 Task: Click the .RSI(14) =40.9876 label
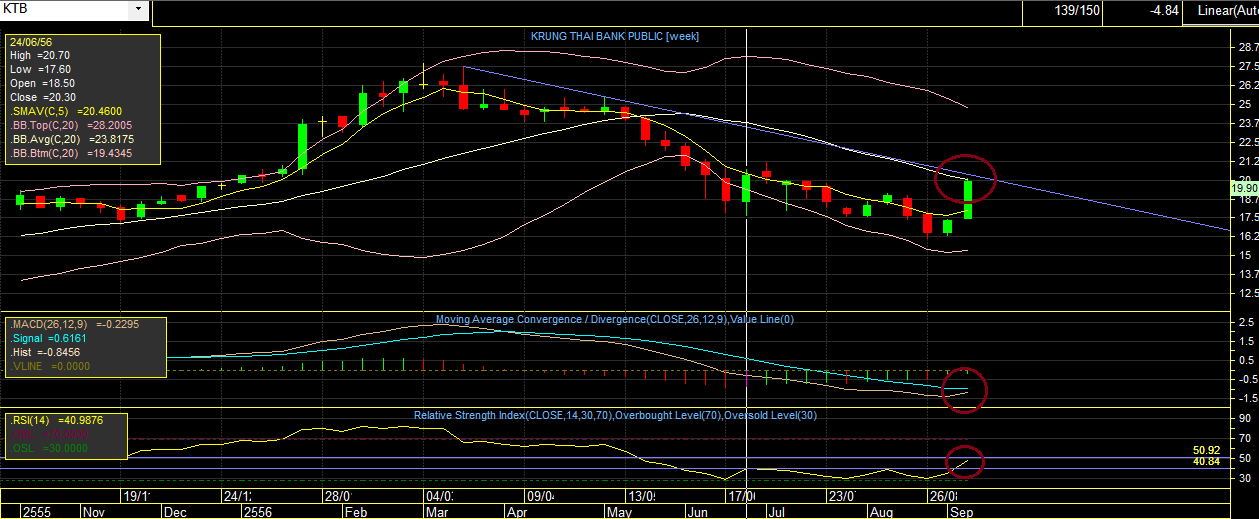point(58,420)
